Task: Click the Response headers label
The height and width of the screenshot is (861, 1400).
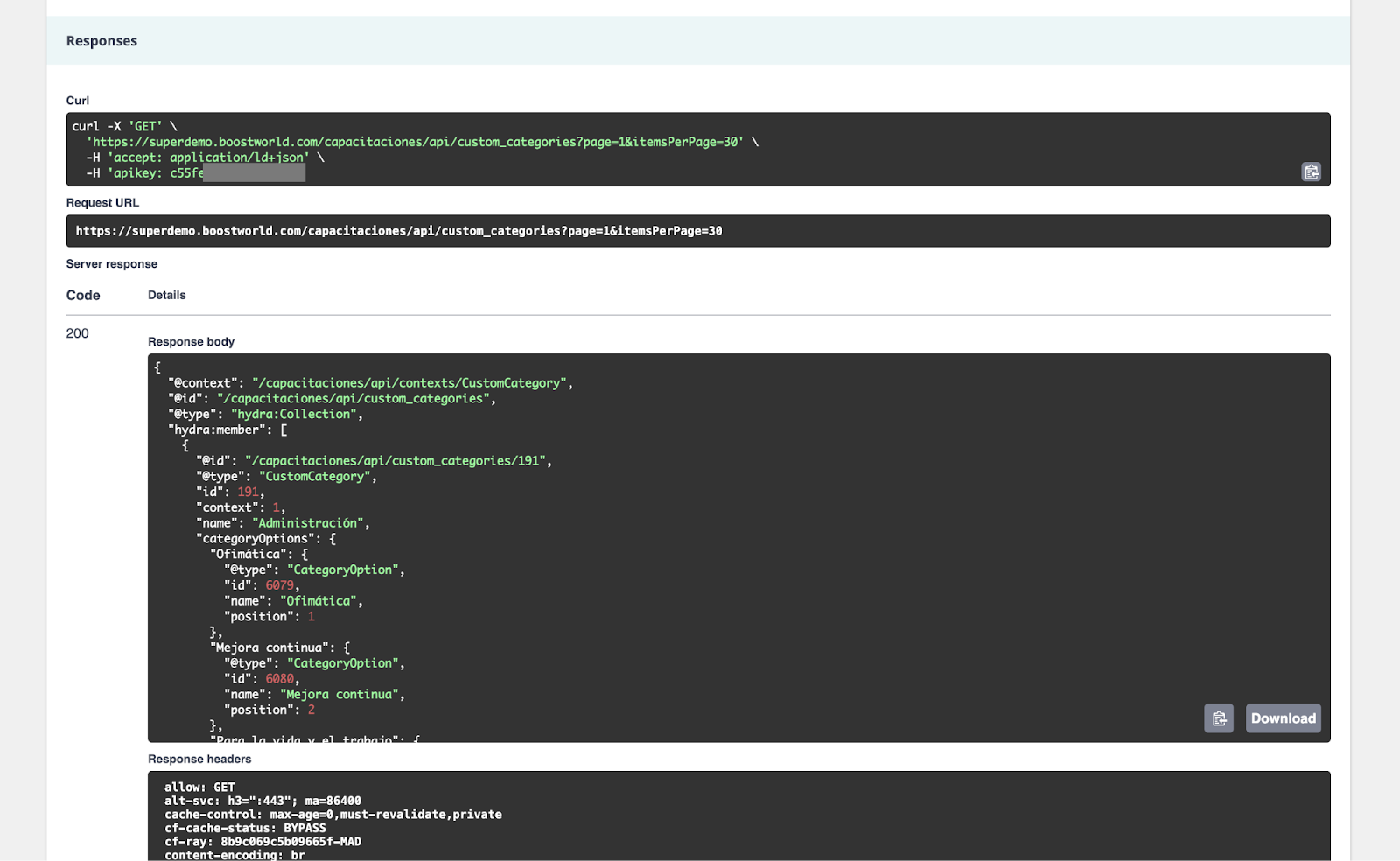Action: (199, 759)
